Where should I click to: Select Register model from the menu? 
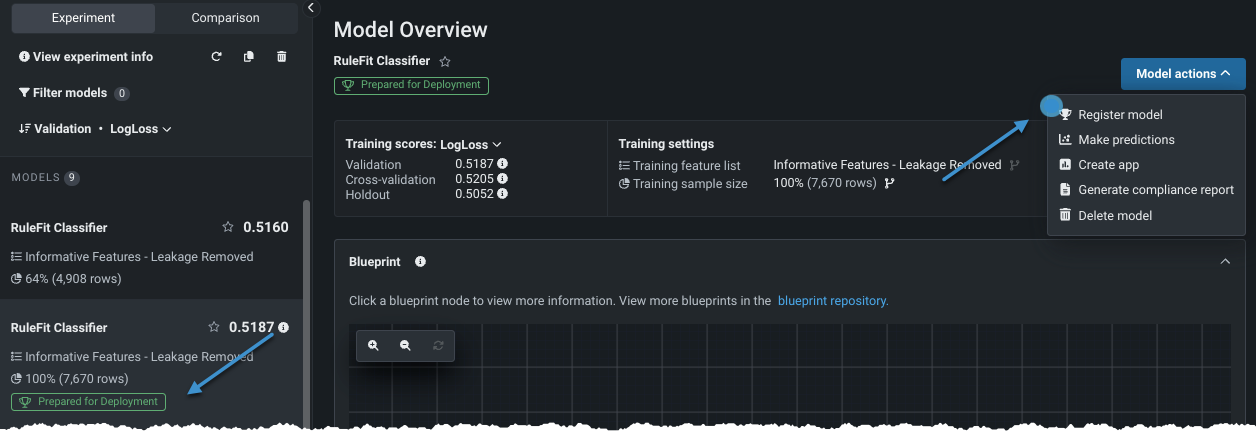click(1119, 115)
